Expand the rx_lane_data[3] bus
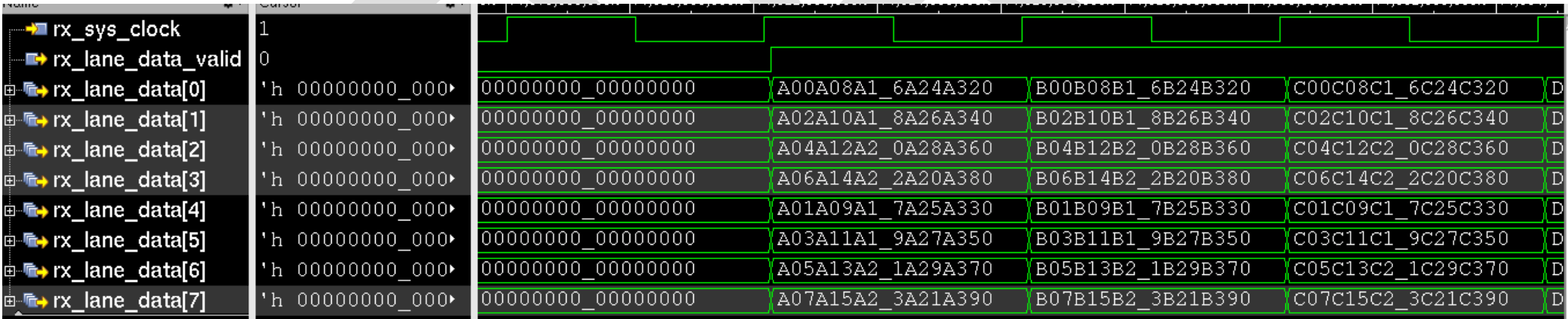 [x=9, y=181]
